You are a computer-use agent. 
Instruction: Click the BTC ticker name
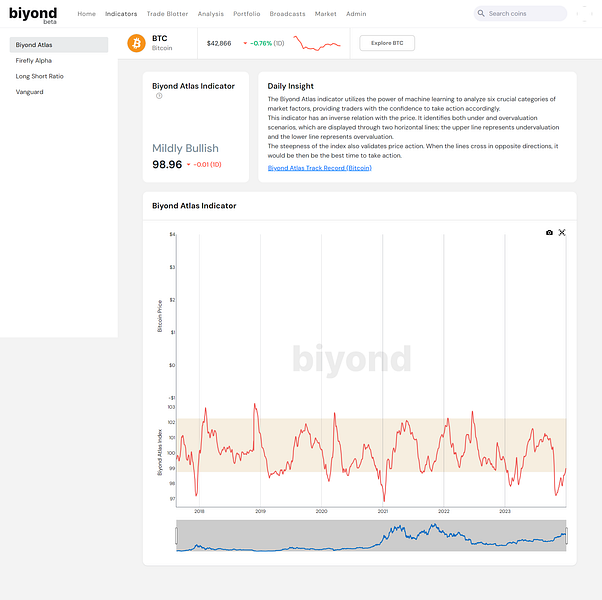[160, 38]
